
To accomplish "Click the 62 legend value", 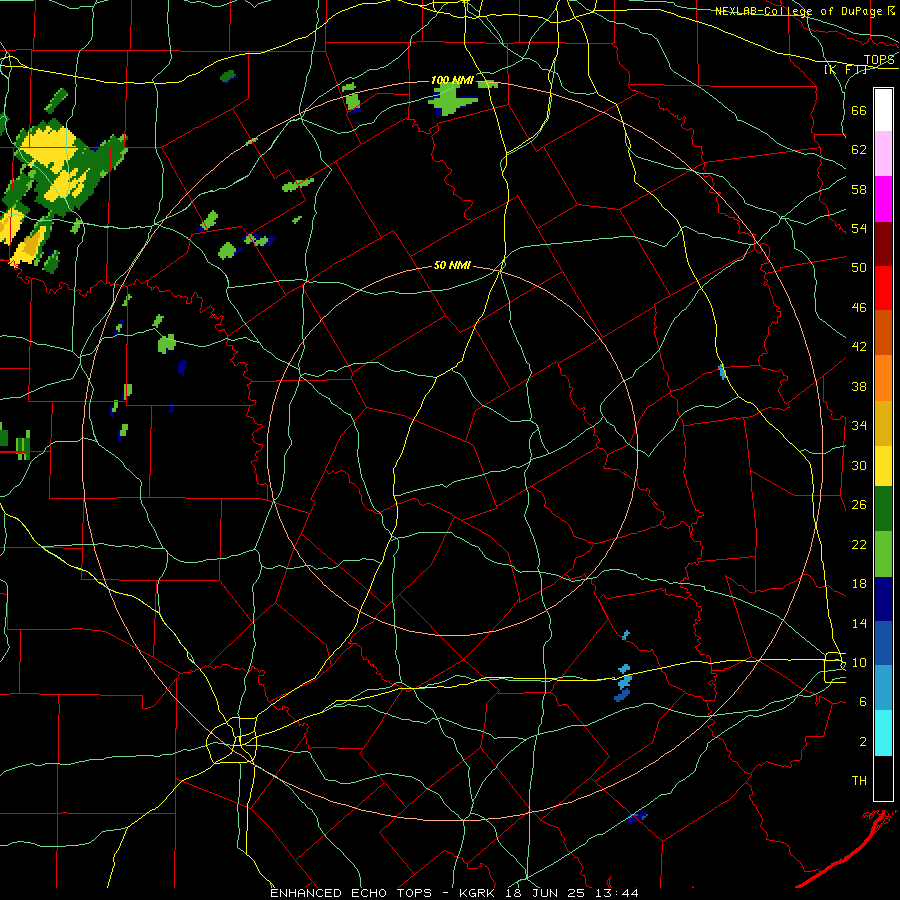I will click(859, 150).
